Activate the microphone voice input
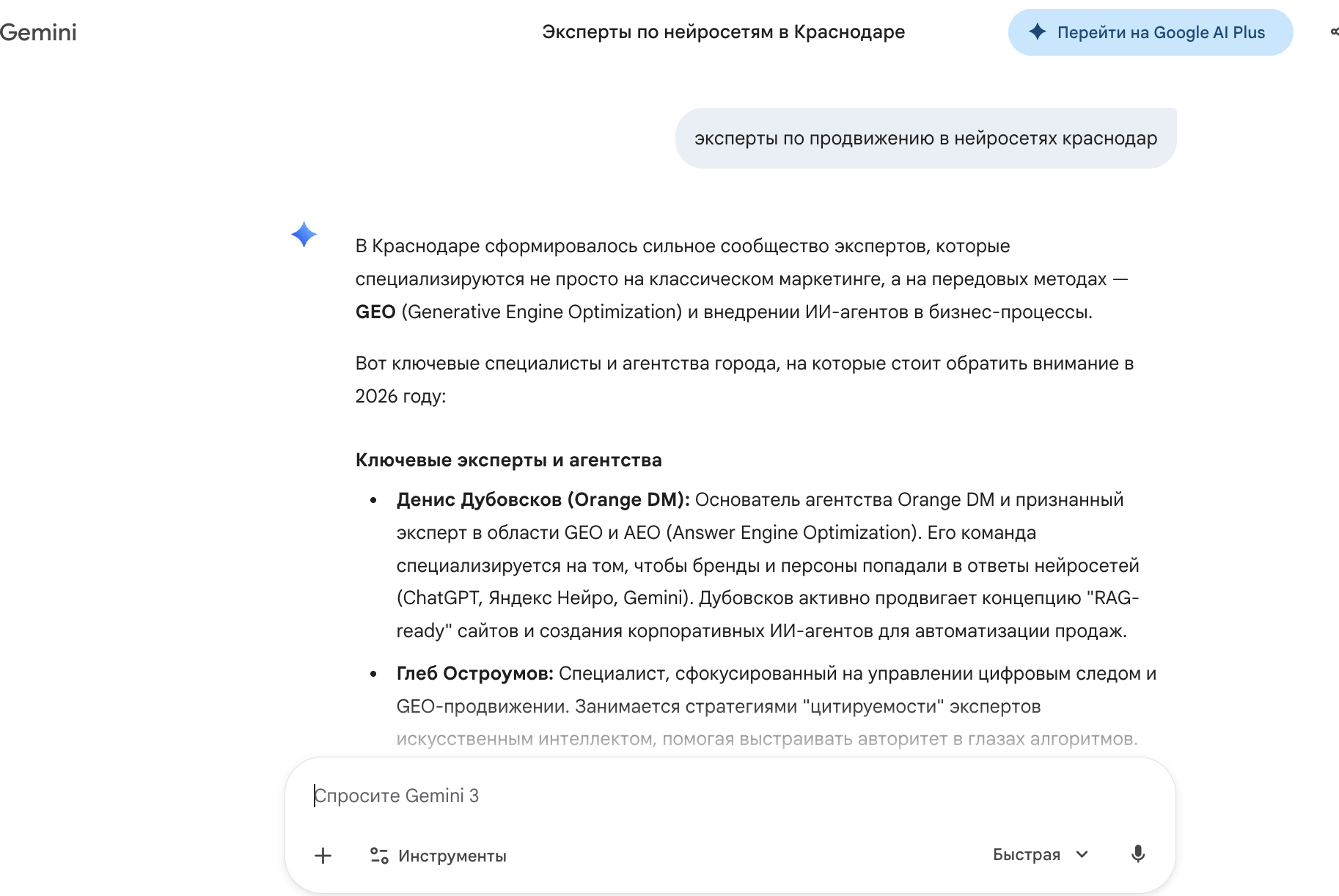The width and height of the screenshot is (1339, 896). [1137, 854]
